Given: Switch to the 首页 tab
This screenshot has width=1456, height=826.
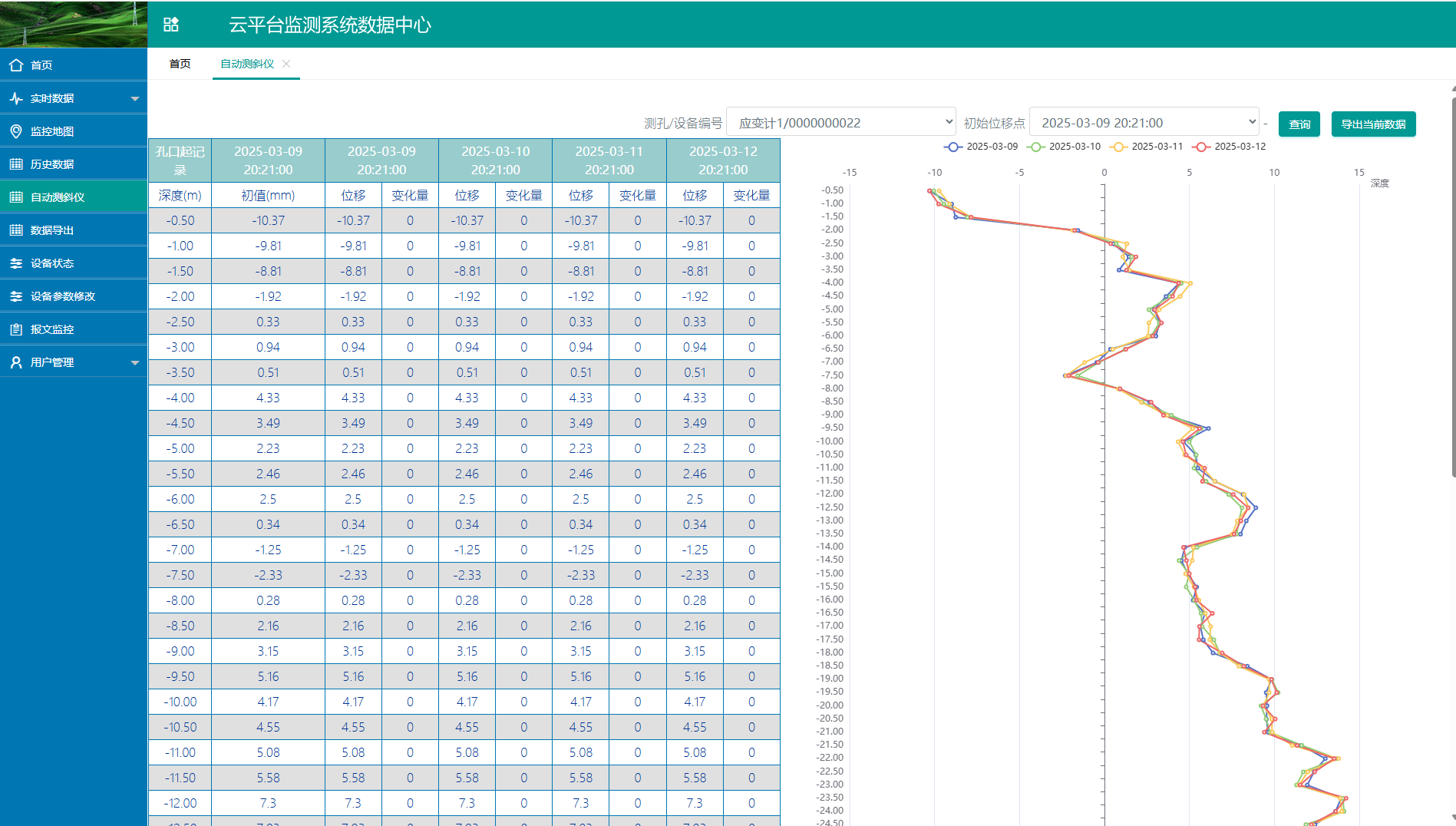Looking at the screenshot, I should point(180,64).
